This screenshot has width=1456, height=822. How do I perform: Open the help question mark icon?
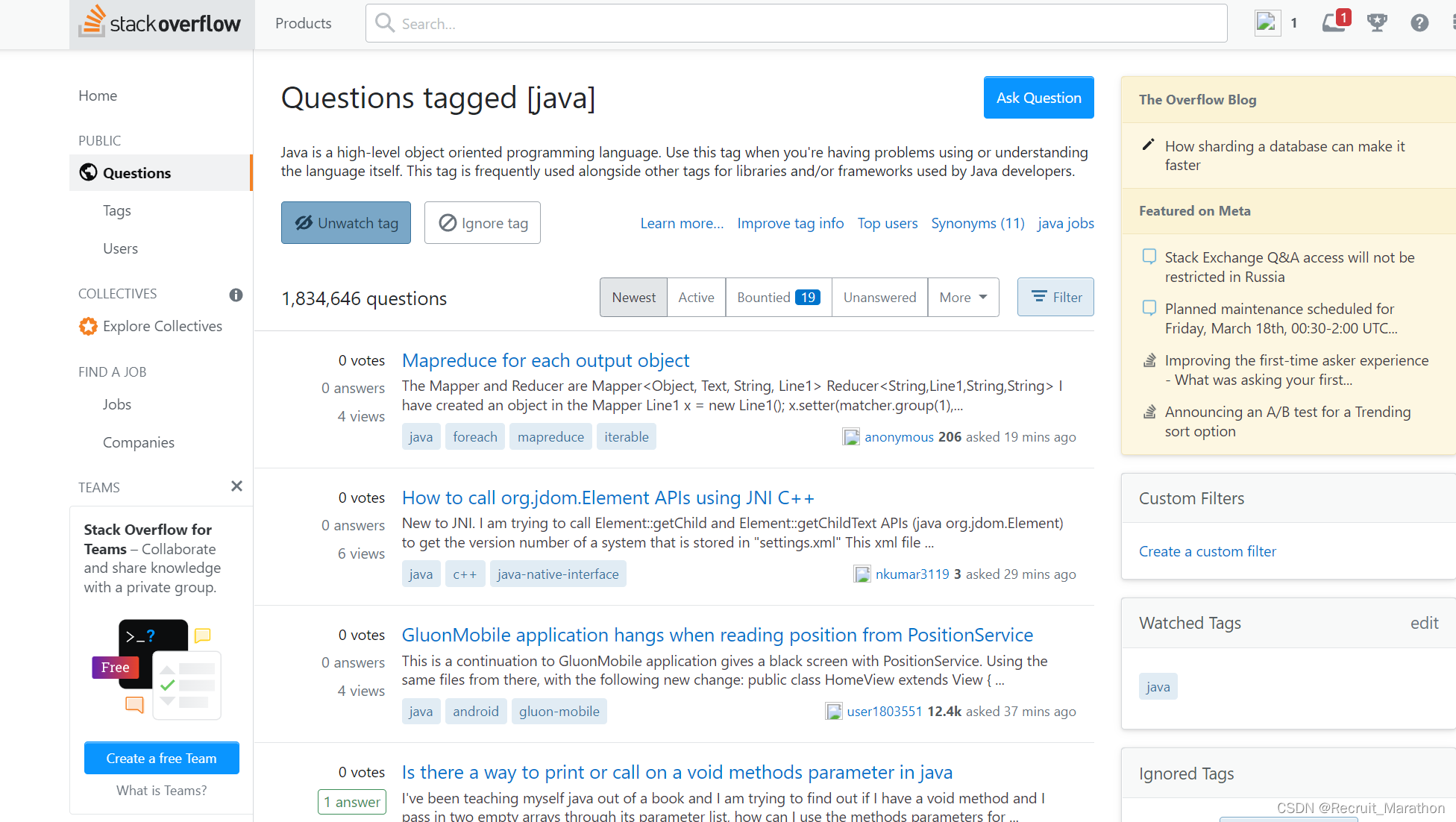click(x=1419, y=22)
